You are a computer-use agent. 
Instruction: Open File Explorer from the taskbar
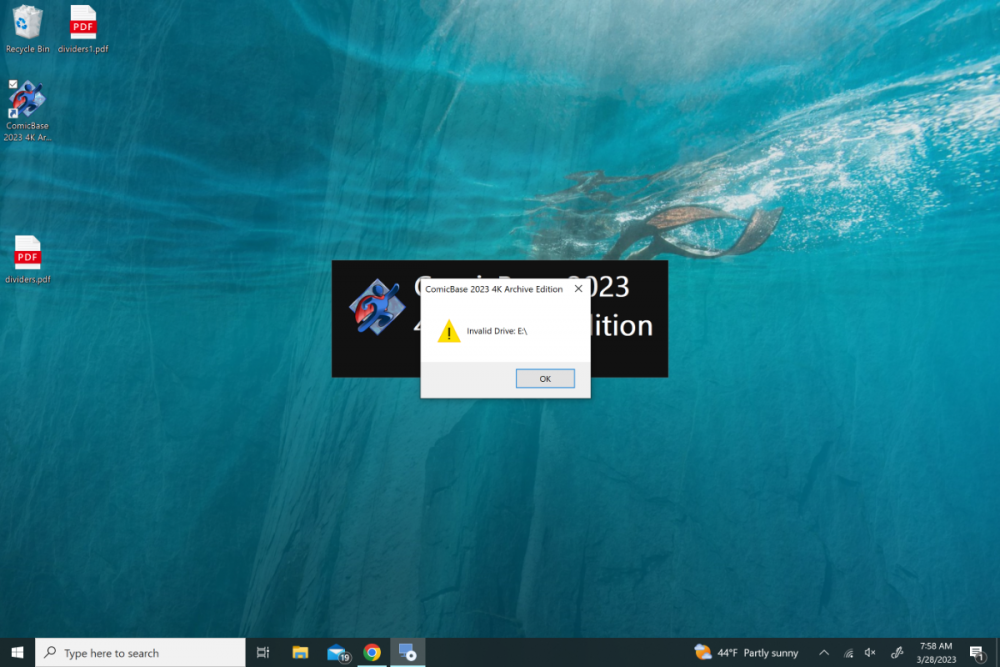pos(300,653)
